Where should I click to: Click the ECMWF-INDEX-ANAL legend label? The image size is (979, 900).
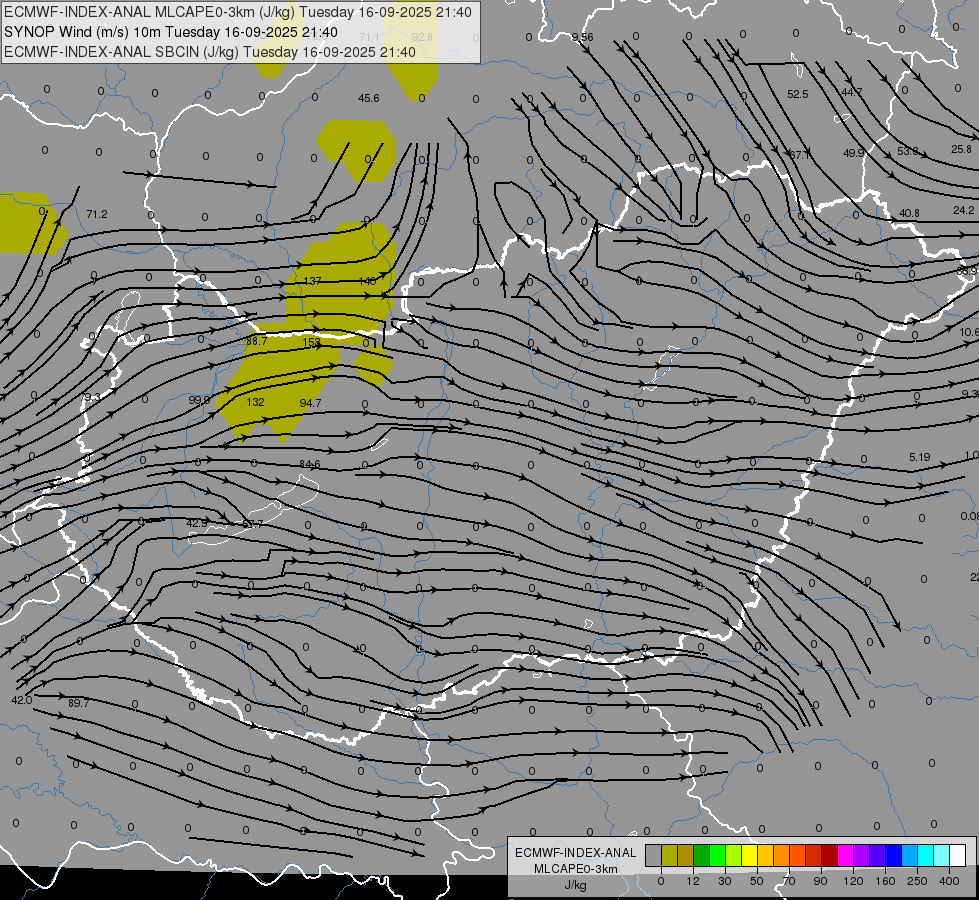pyautogui.click(x=575, y=853)
